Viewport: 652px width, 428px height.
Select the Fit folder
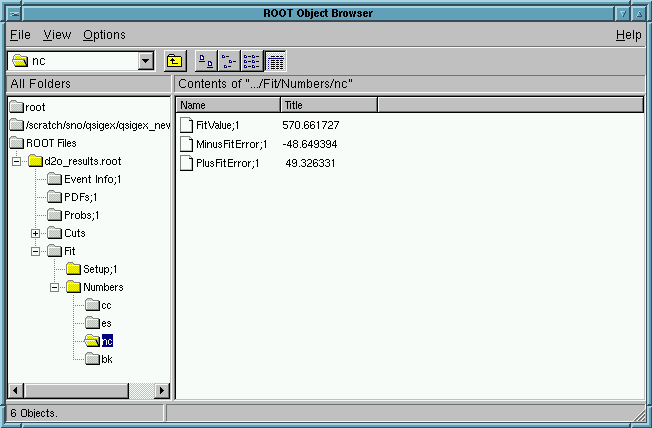61,251
